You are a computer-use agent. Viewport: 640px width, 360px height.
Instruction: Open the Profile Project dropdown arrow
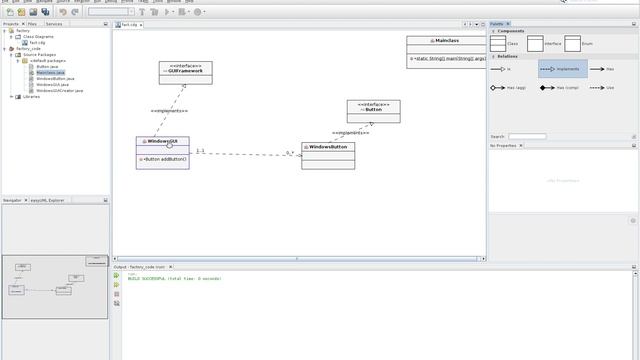(x=204, y=12)
